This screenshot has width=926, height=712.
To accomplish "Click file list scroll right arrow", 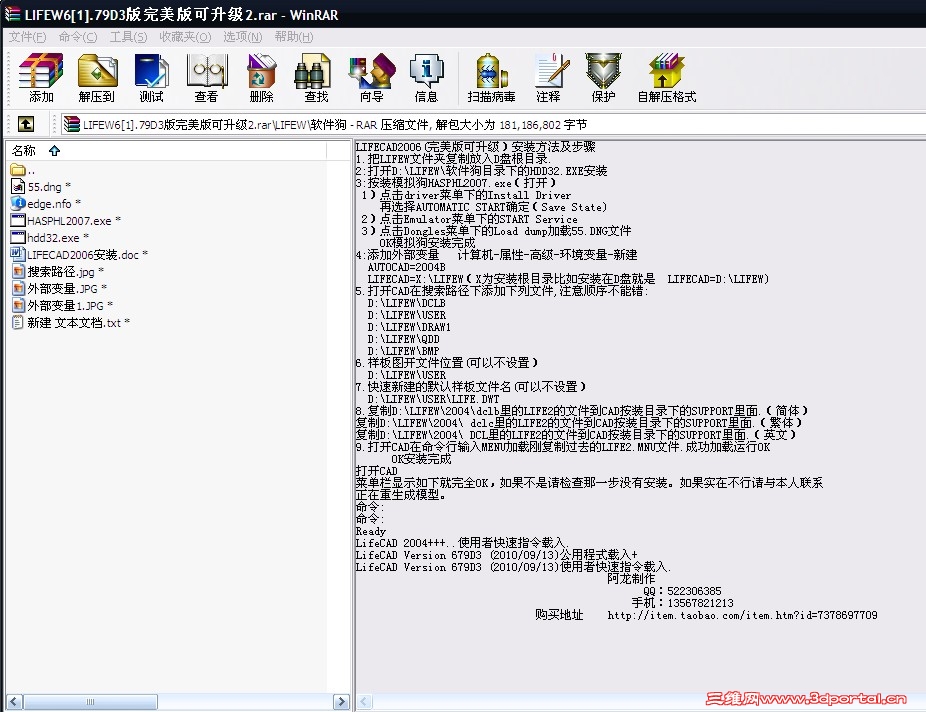I will click(x=341, y=701).
